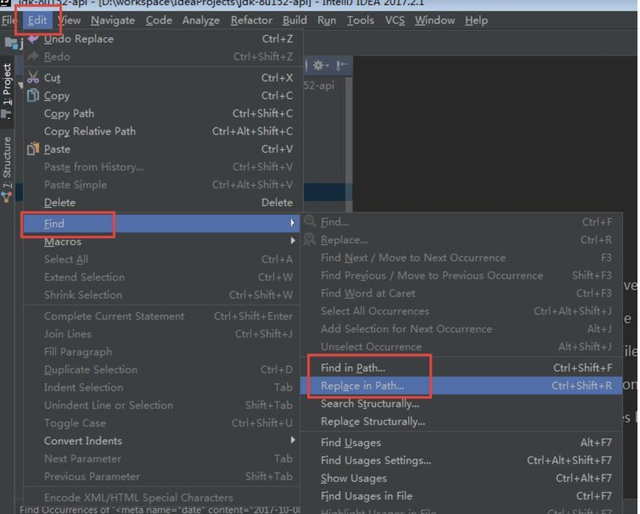Choose Replace Structurally...

462,421
